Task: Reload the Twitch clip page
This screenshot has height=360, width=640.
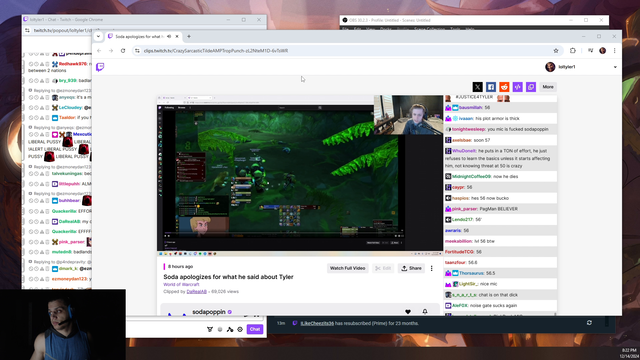Action: (x=123, y=51)
